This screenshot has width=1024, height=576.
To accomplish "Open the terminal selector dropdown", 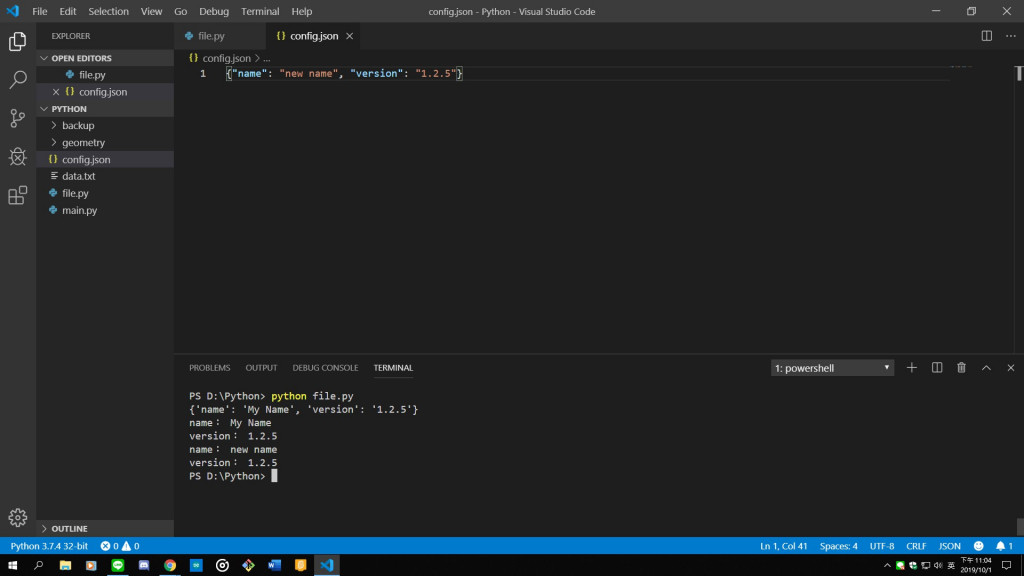I will [x=832, y=368].
